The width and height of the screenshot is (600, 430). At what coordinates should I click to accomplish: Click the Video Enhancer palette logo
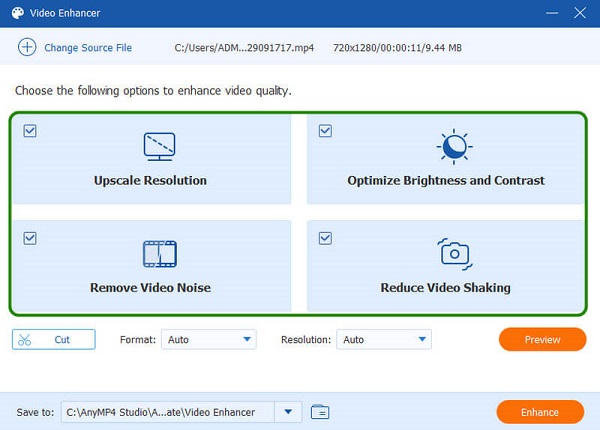tap(18, 13)
